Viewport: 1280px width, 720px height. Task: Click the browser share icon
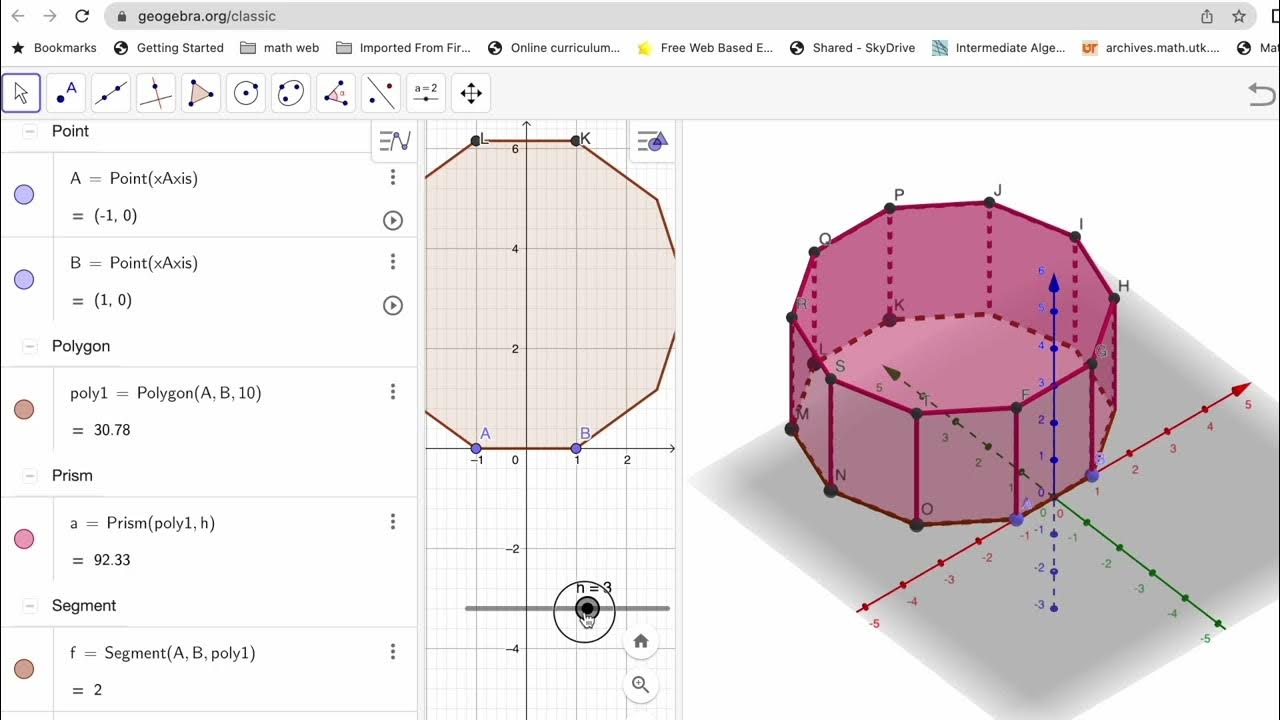click(x=1207, y=16)
